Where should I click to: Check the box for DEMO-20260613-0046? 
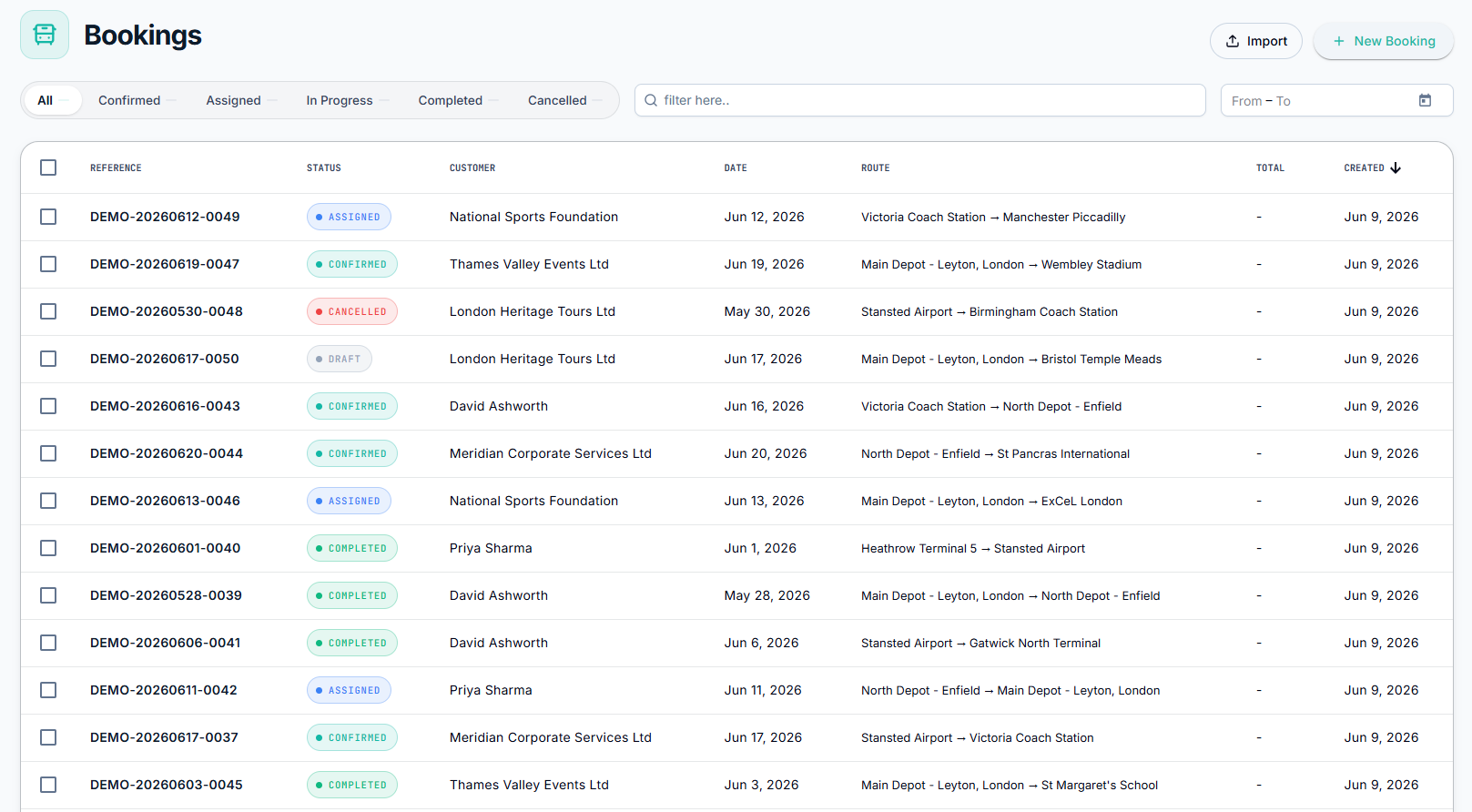tap(48, 501)
